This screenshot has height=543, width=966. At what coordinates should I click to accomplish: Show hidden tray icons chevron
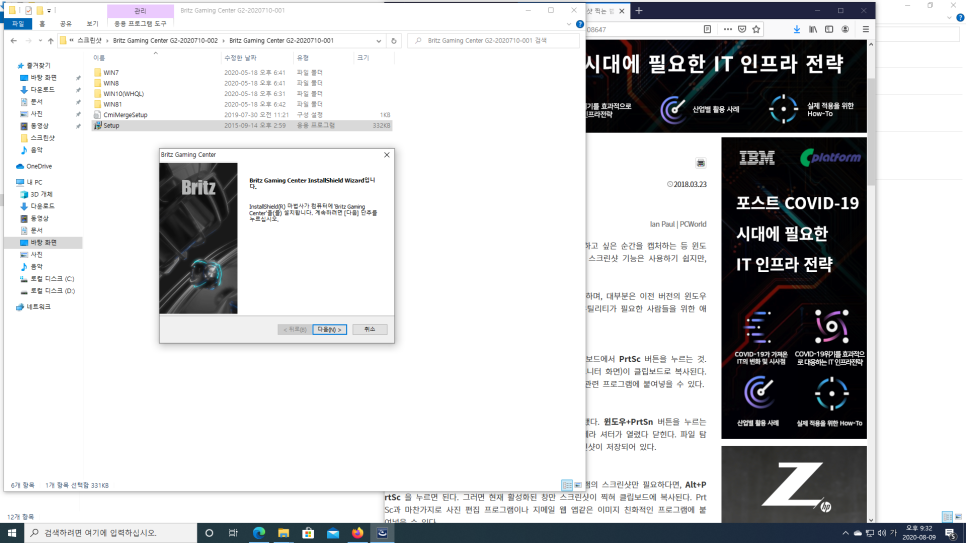pos(845,533)
